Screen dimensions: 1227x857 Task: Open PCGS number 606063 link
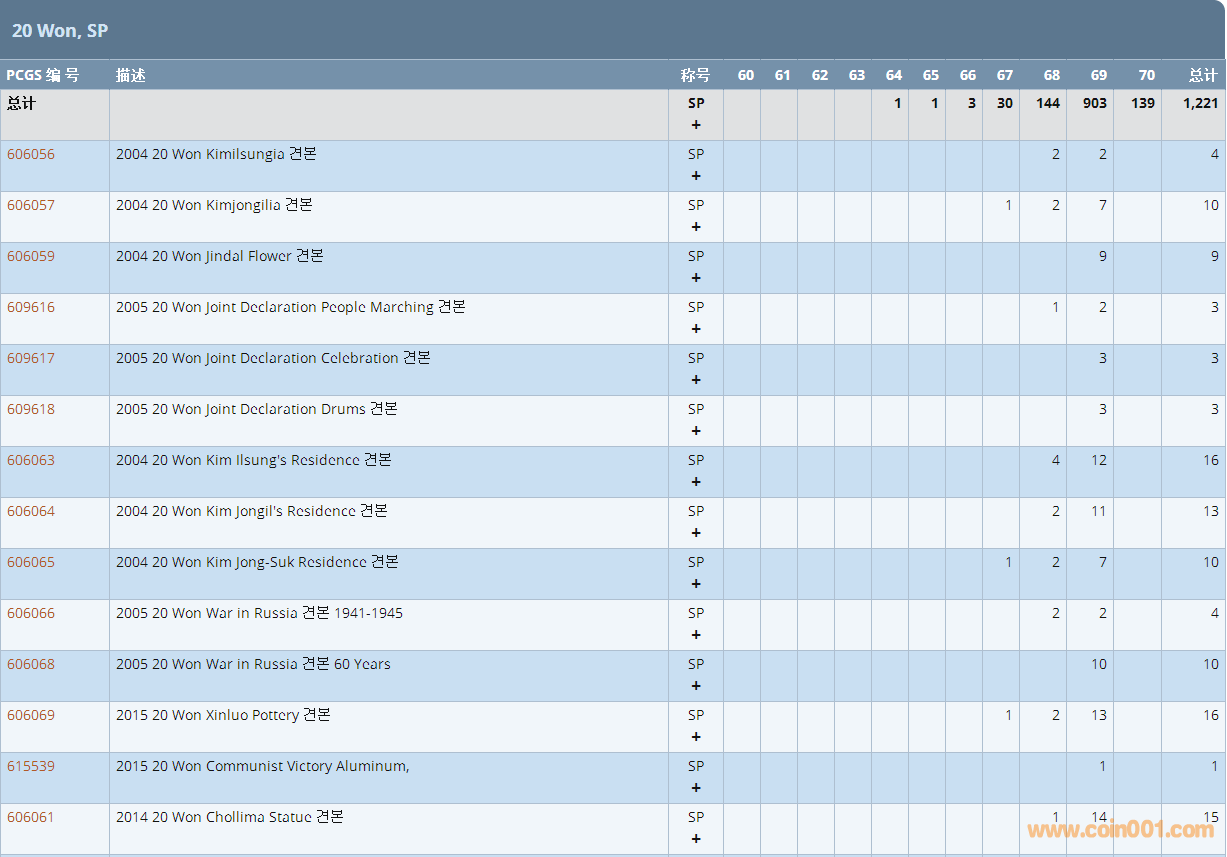pos(31,460)
